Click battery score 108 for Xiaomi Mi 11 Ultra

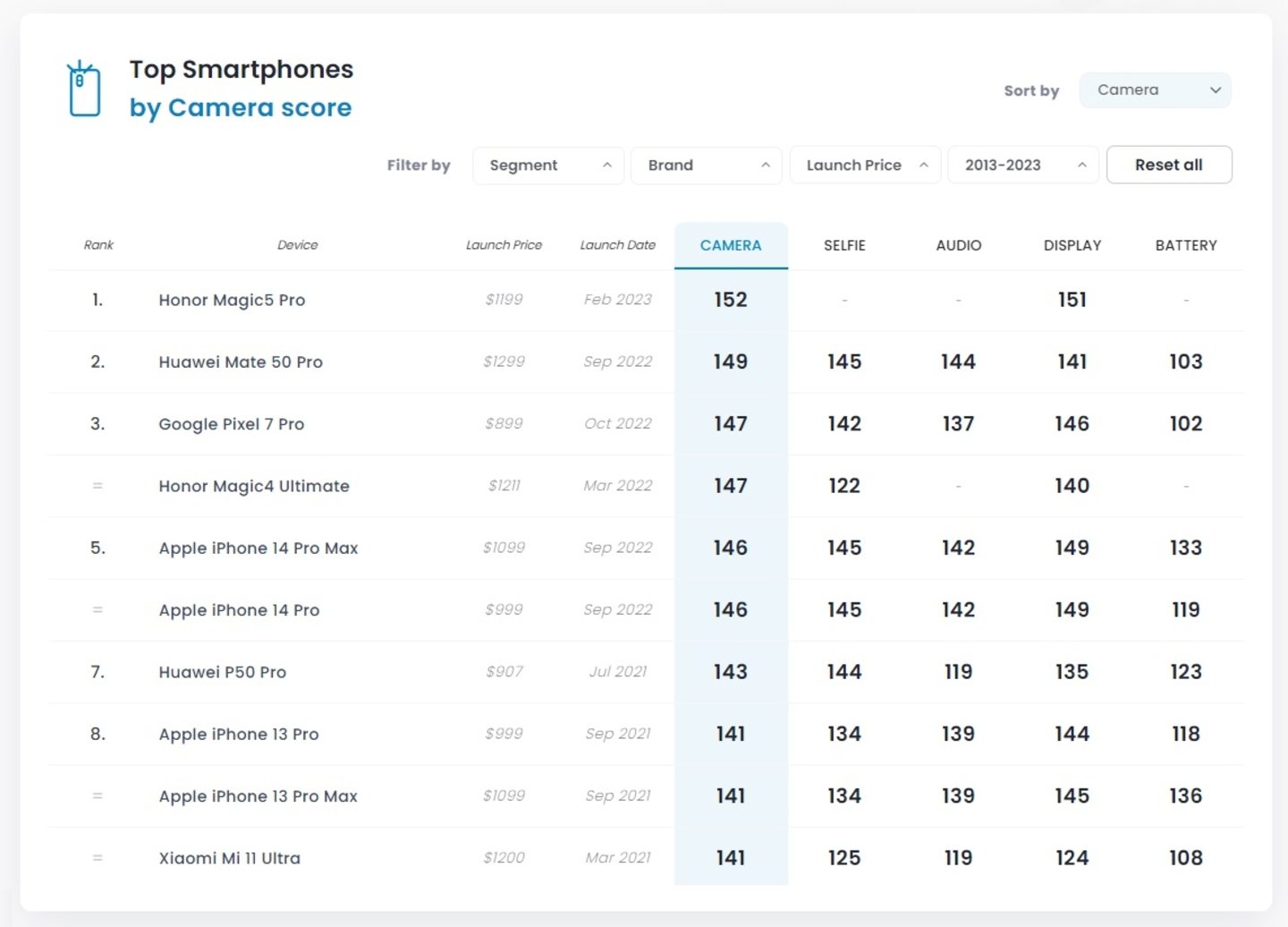pos(1186,858)
